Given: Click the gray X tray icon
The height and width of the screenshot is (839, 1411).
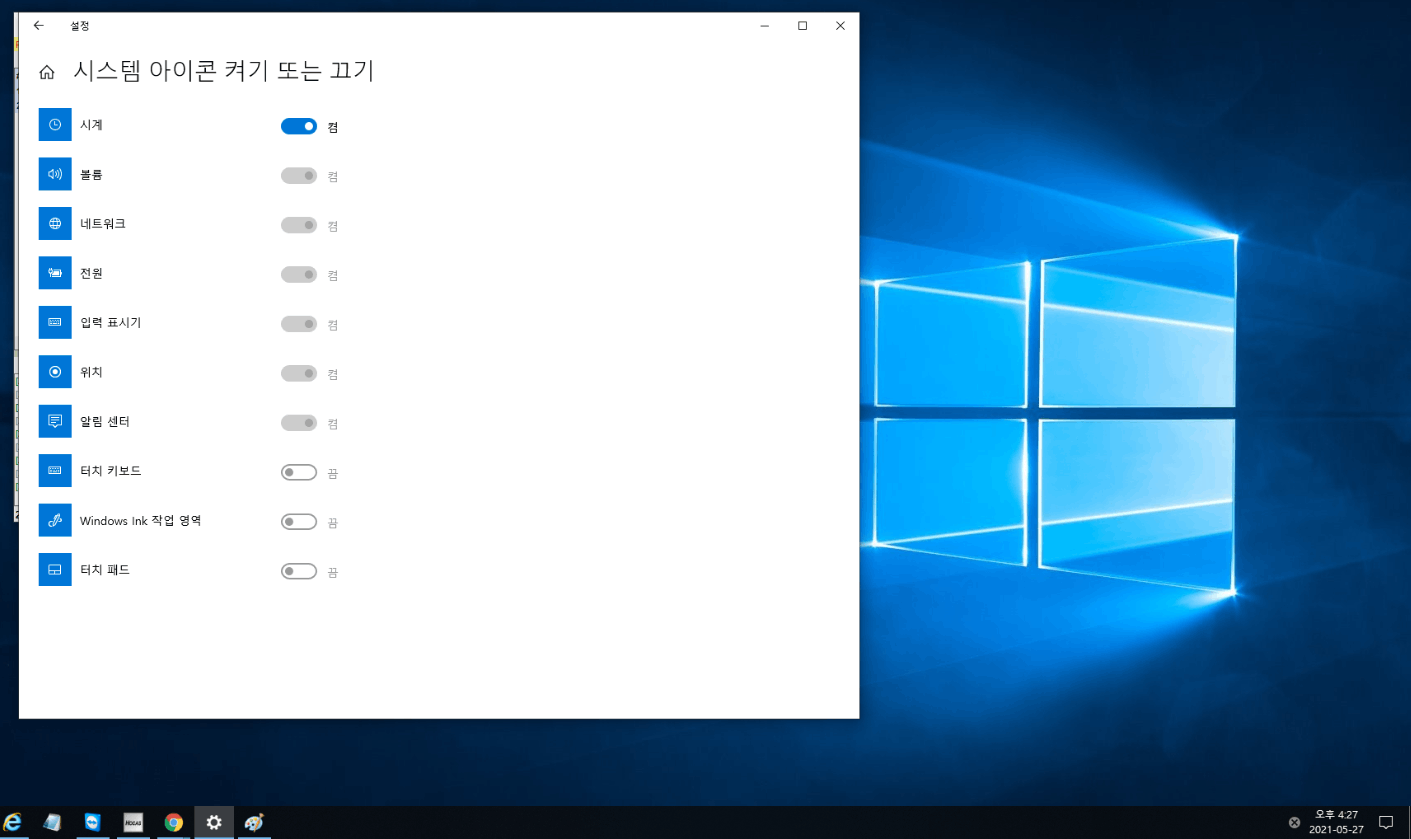Looking at the screenshot, I should pos(1294,822).
